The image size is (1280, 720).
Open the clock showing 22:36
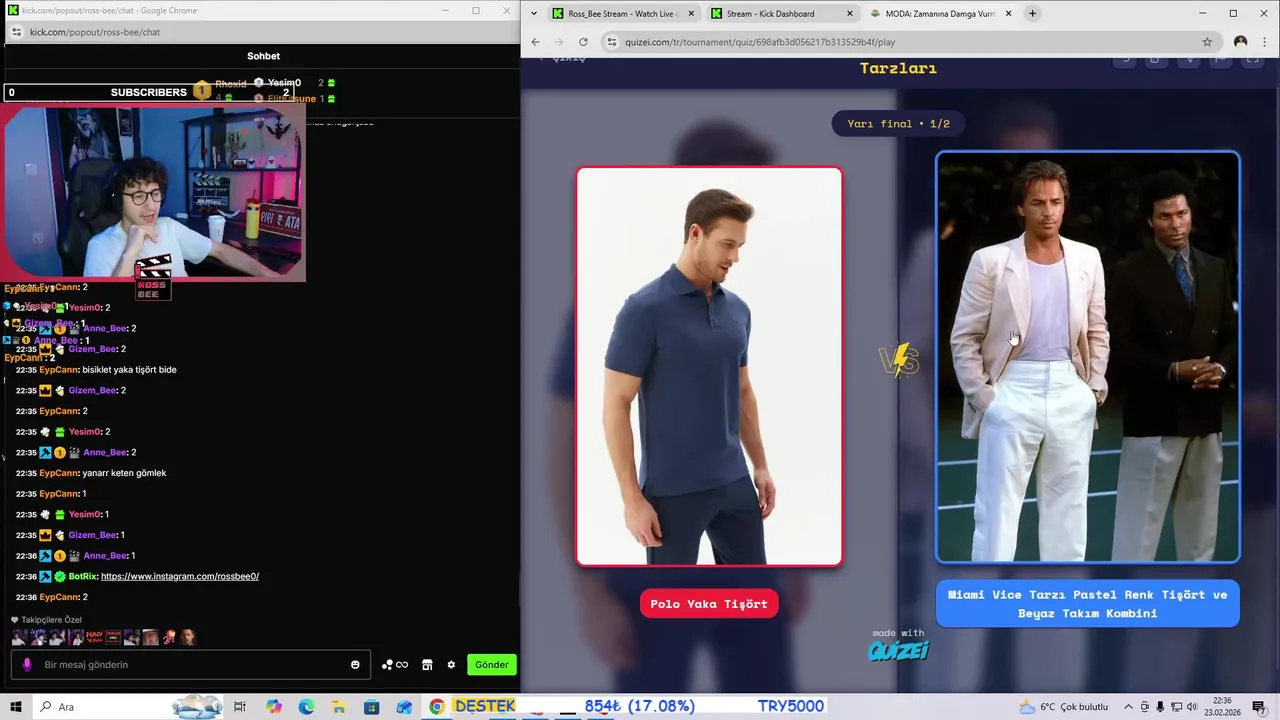(x=1221, y=707)
